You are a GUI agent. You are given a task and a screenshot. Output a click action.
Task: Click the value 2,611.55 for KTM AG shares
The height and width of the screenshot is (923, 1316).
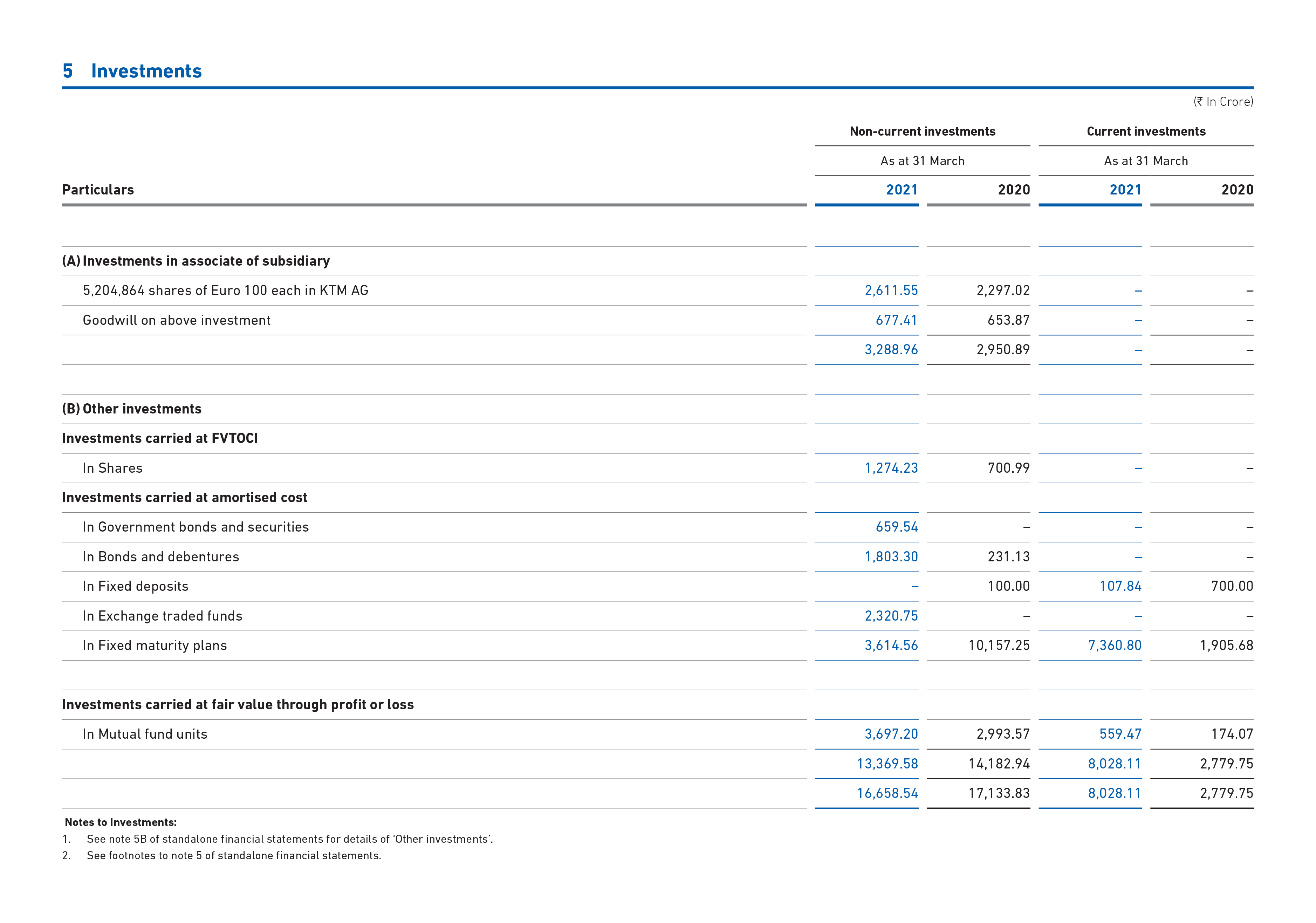pos(891,290)
